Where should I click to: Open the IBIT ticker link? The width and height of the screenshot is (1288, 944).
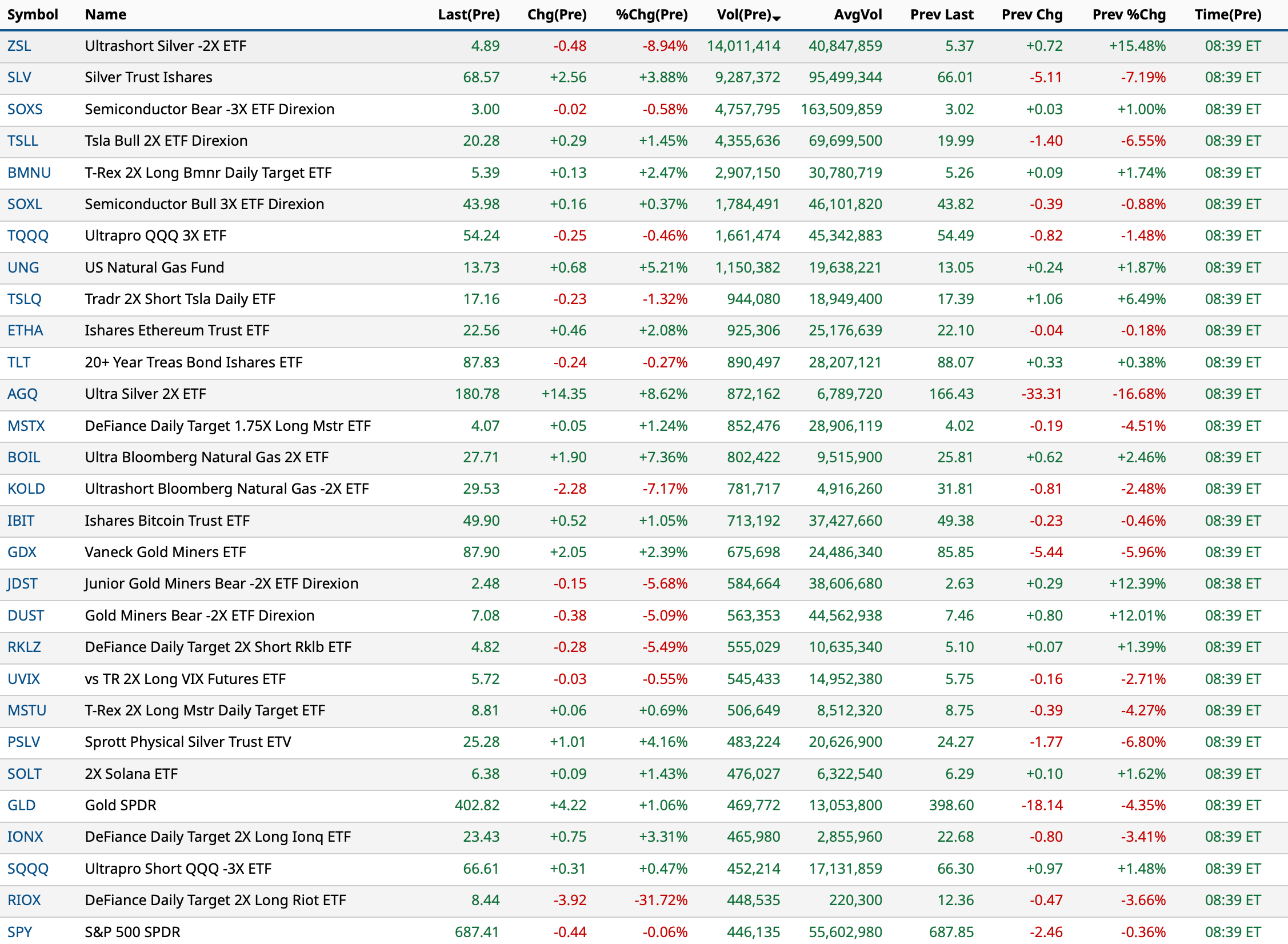point(21,521)
